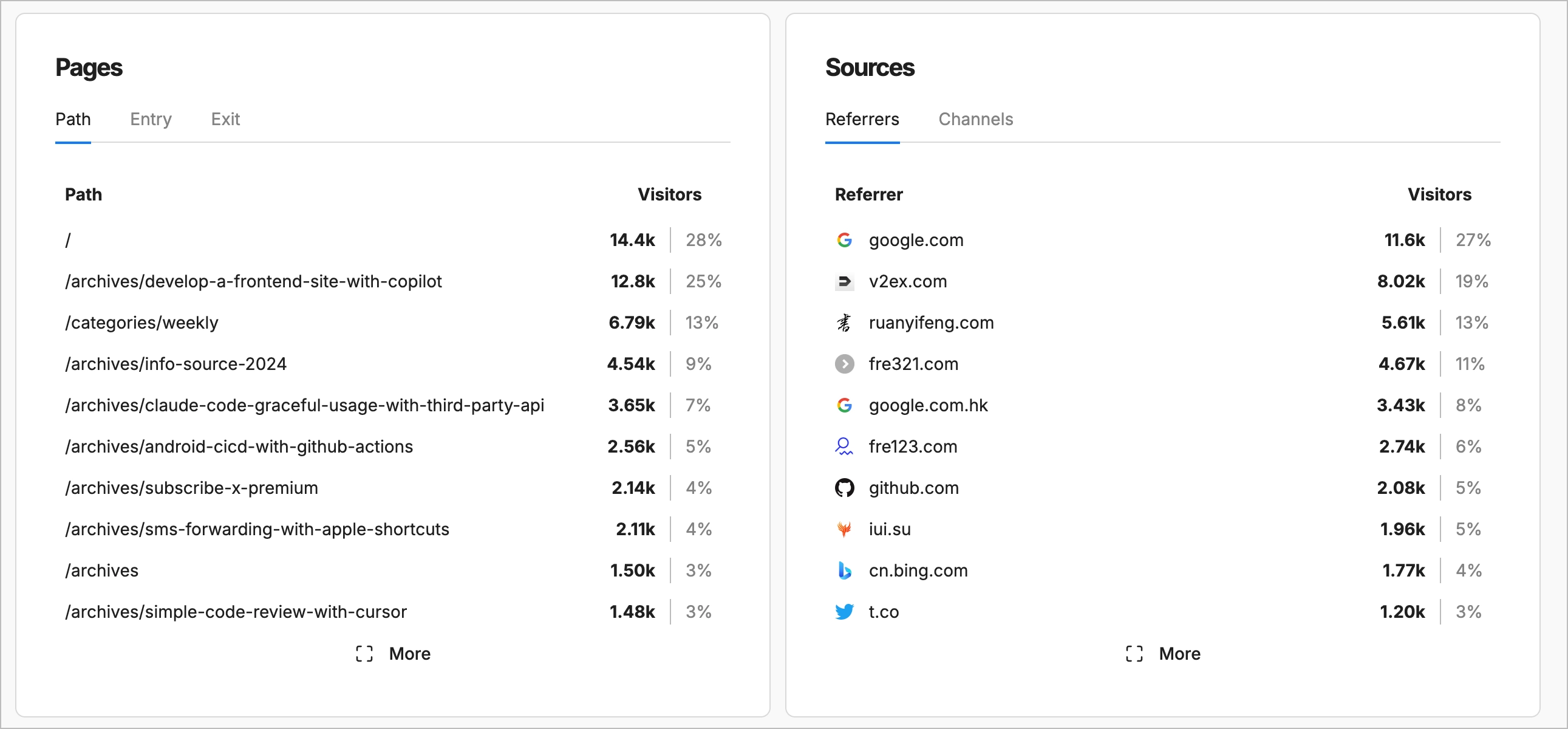Click the GitHub octocat icon
Viewport: 1568px width, 729px height.
point(844,488)
